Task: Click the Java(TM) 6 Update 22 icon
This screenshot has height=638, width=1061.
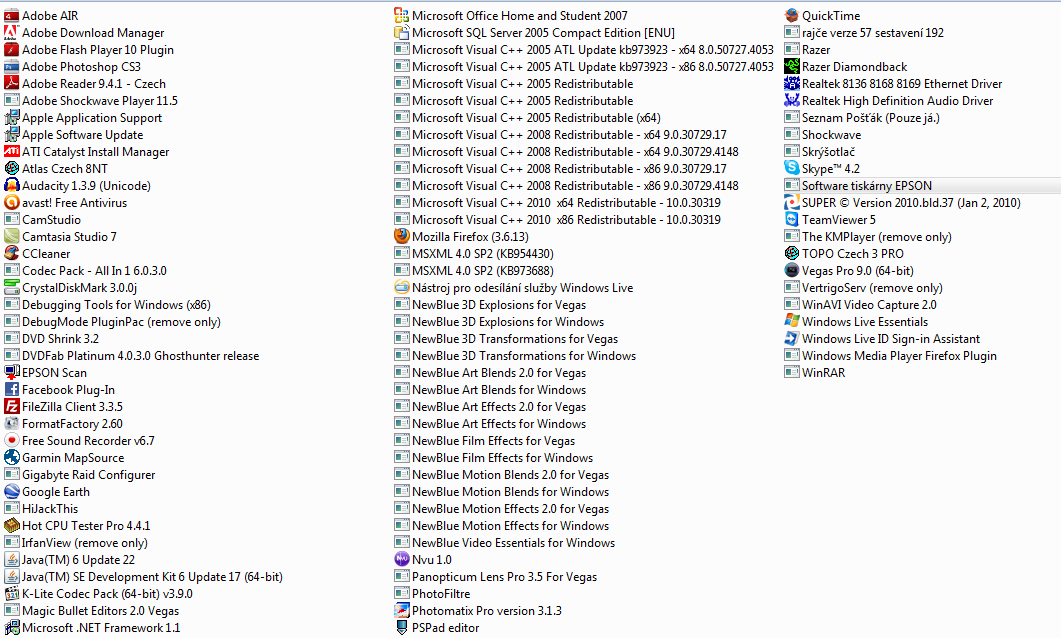Action: click(x=12, y=559)
